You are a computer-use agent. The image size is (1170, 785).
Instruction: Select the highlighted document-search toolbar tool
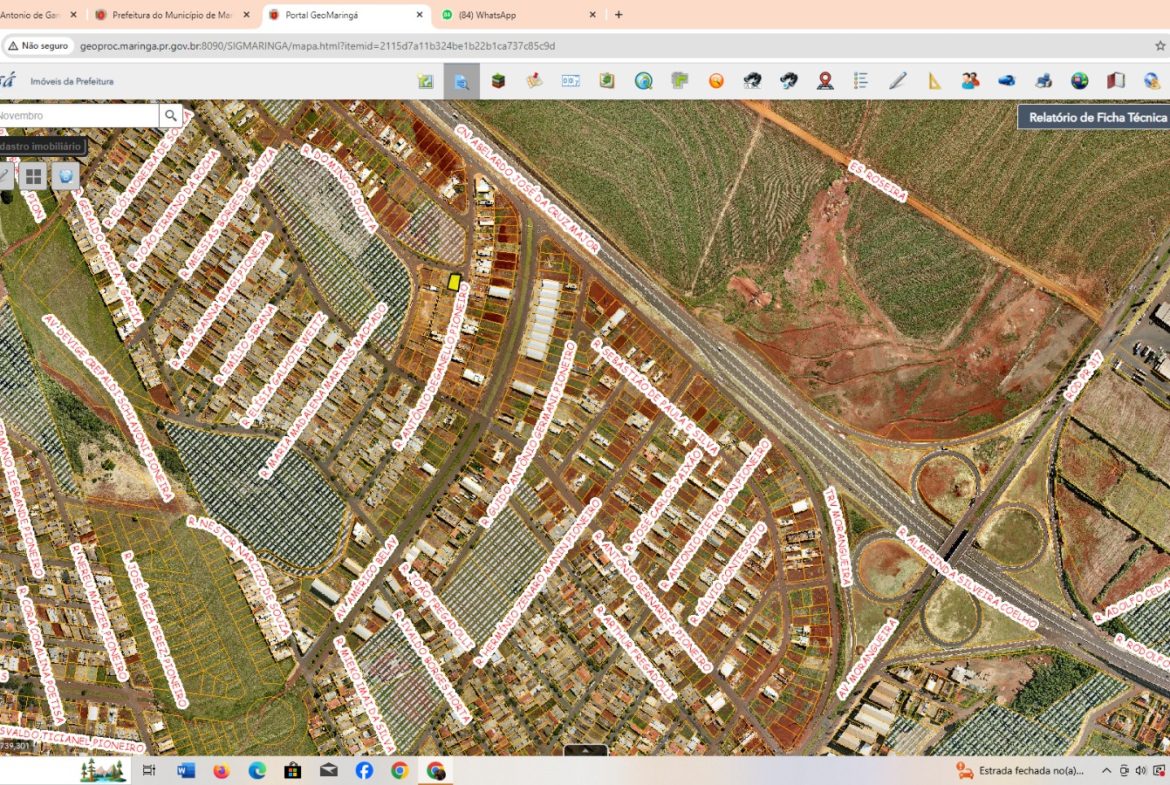[461, 81]
